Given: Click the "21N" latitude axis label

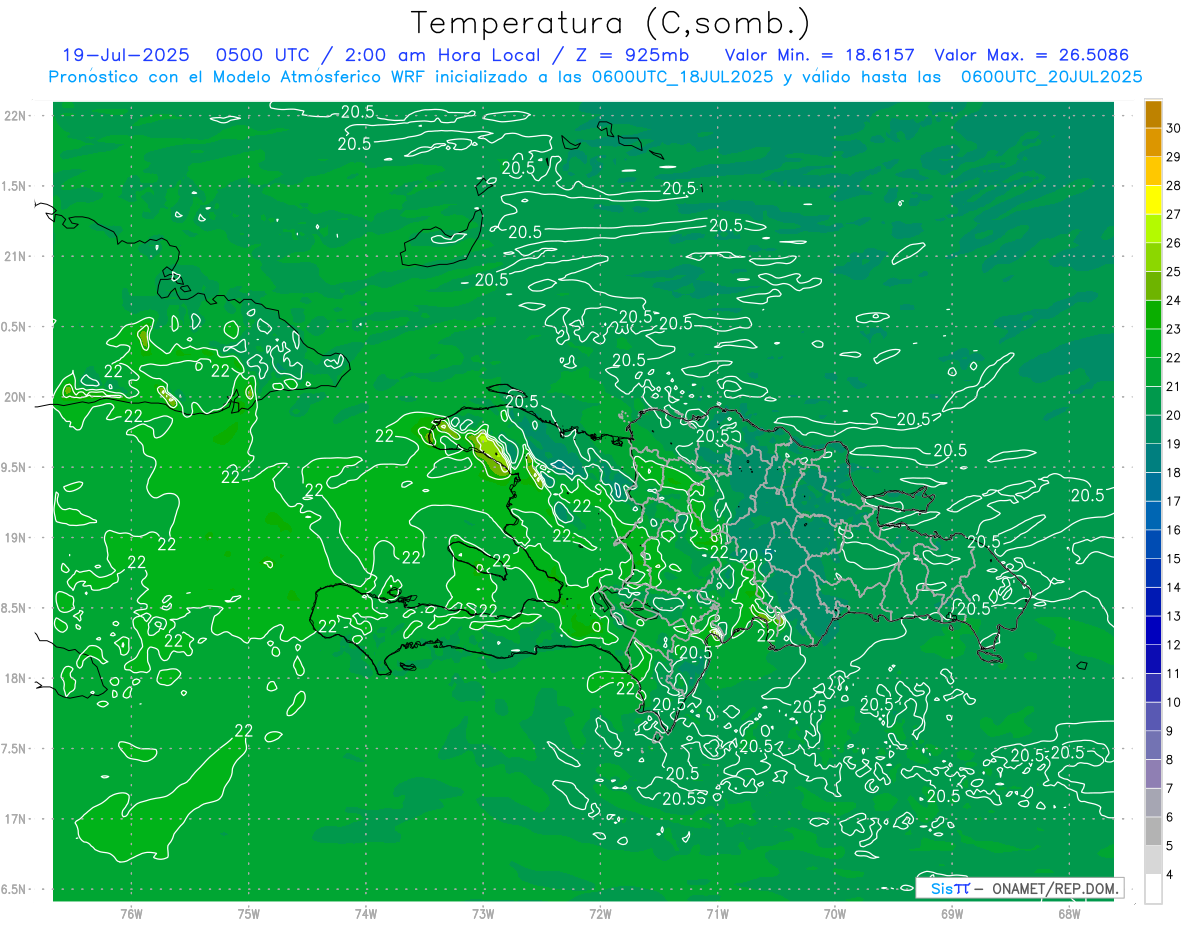Looking at the screenshot, I should (x=16, y=256).
